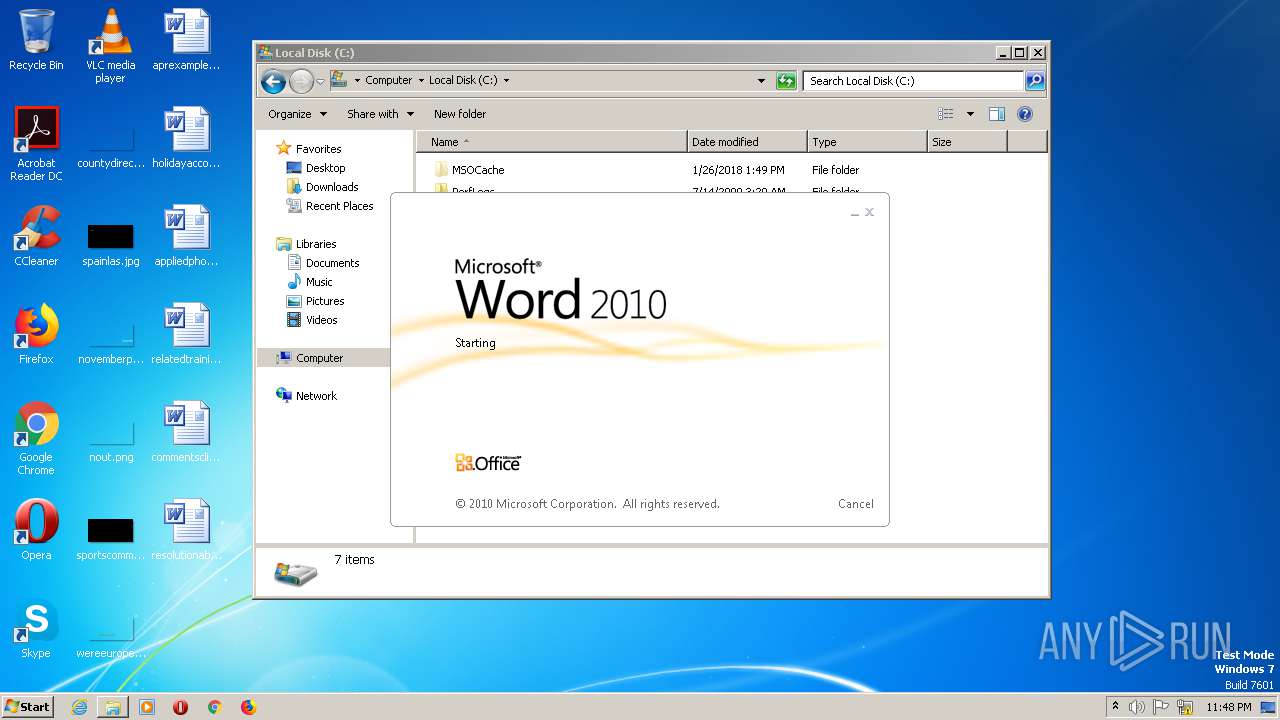
Task: Show the preview pane in Explorer
Action: coord(996,114)
